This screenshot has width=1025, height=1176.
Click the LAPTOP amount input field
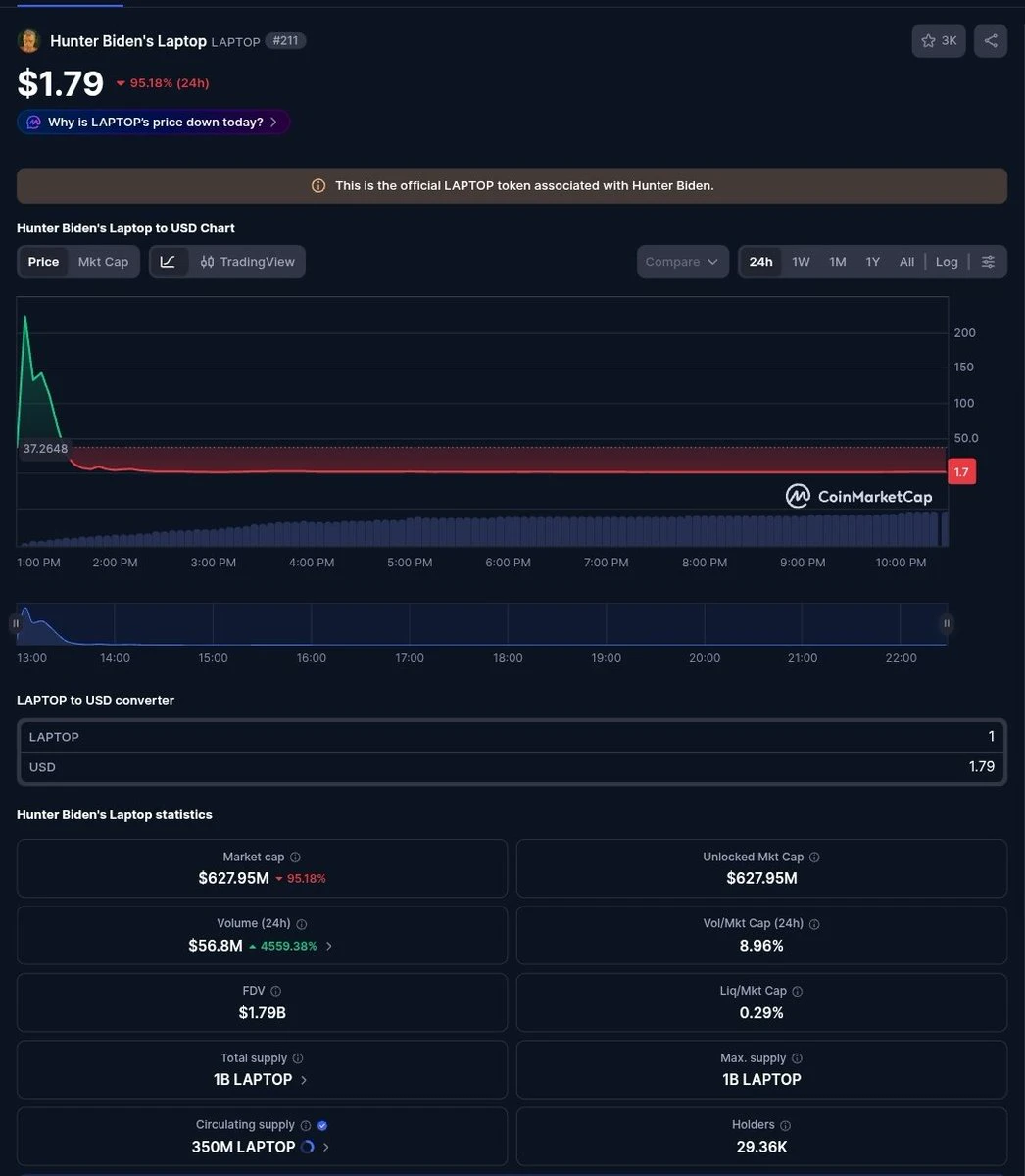click(x=512, y=737)
